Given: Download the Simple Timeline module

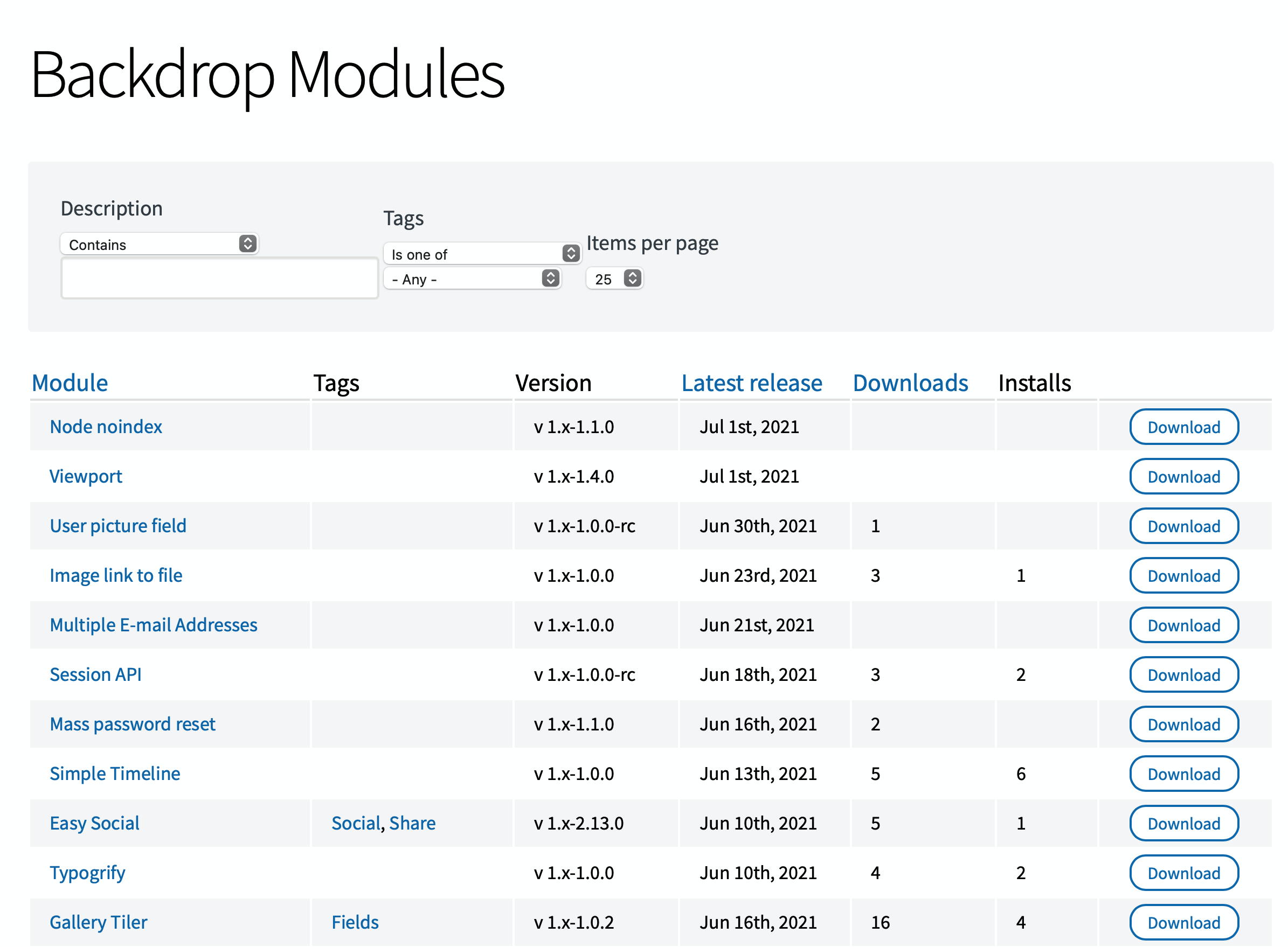Looking at the screenshot, I should (x=1183, y=774).
